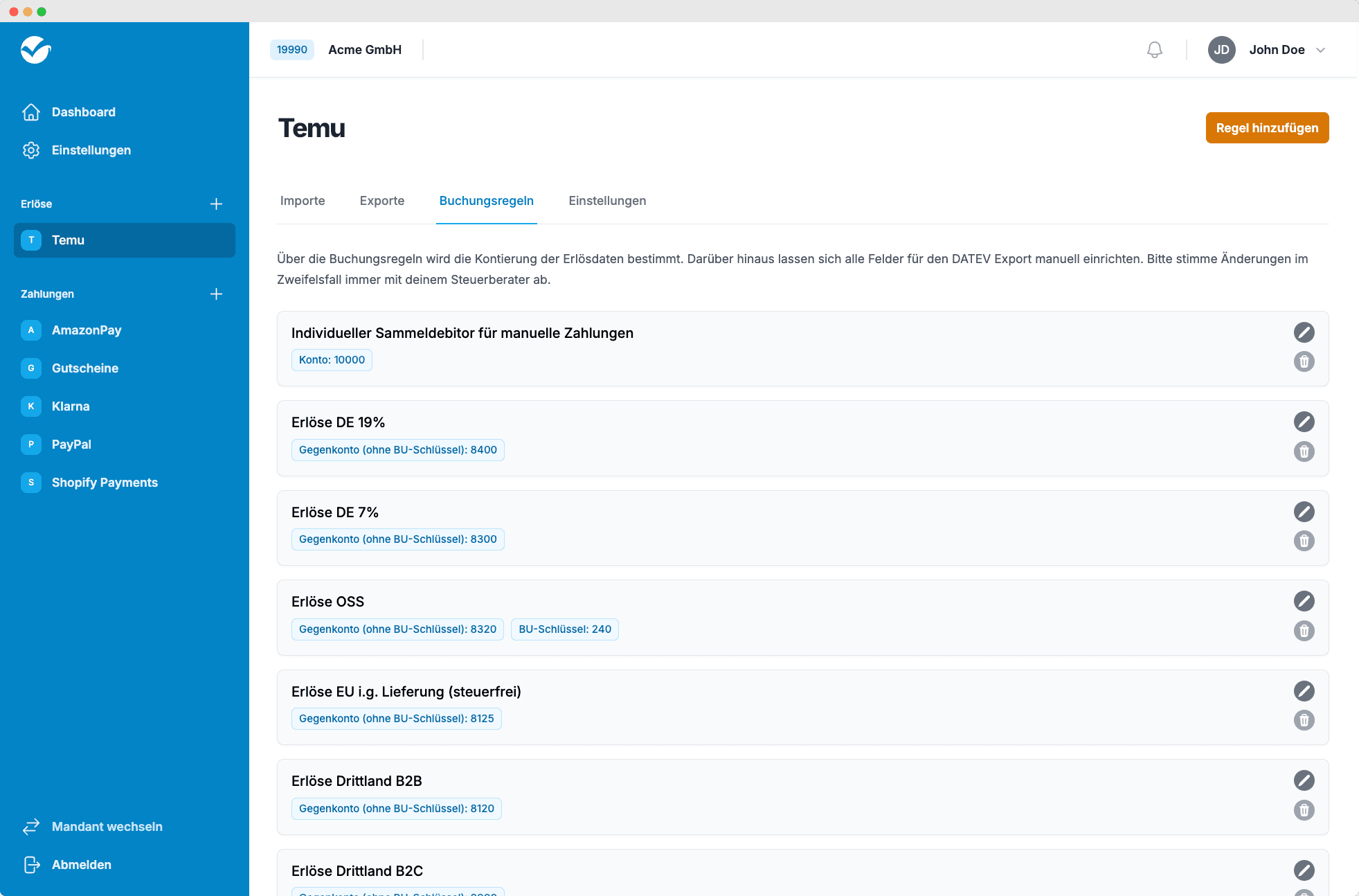Delete the Erlöse EU i.g. Lieferung rule
The height and width of the screenshot is (896, 1359).
pos(1304,720)
